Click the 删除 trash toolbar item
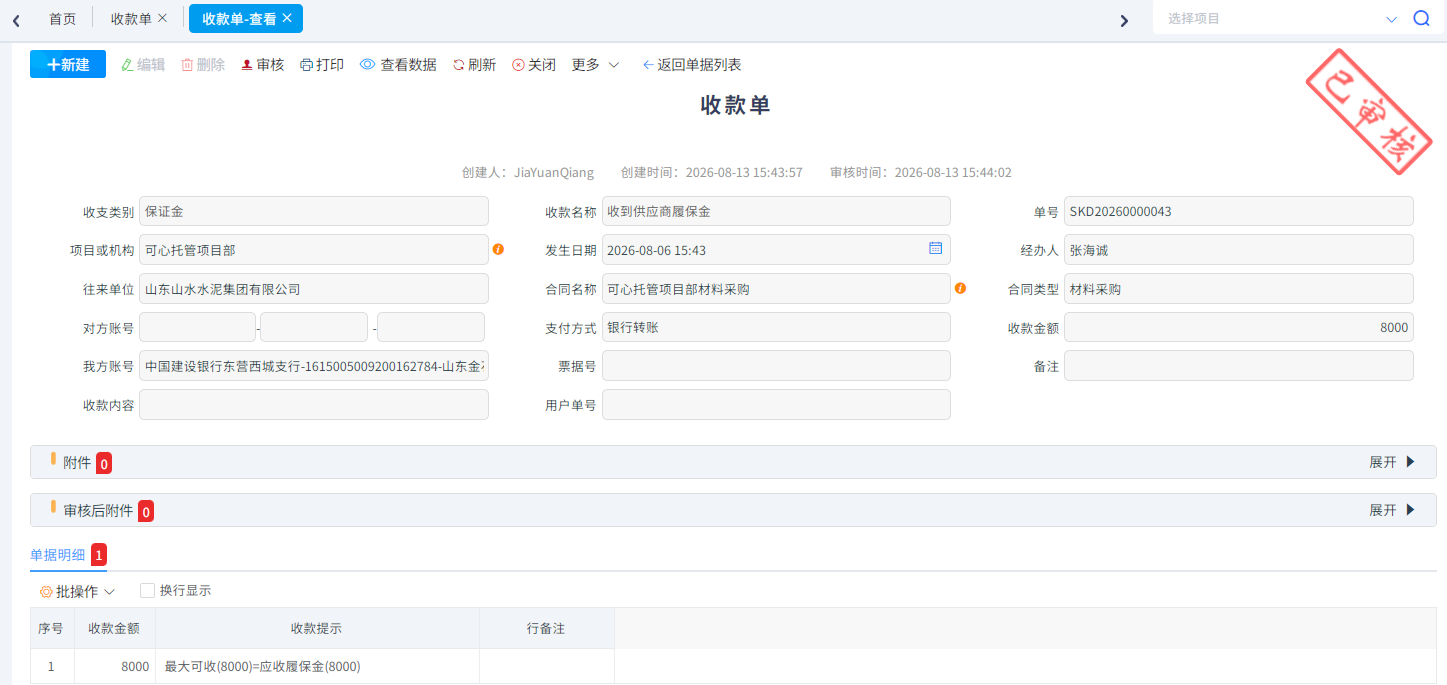 (x=203, y=64)
